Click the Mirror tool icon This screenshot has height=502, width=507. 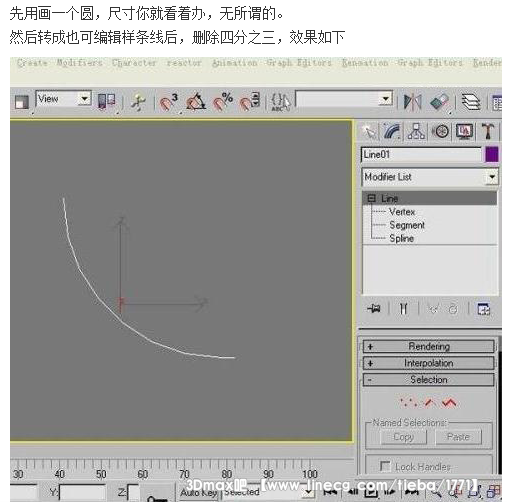pos(413,101)
